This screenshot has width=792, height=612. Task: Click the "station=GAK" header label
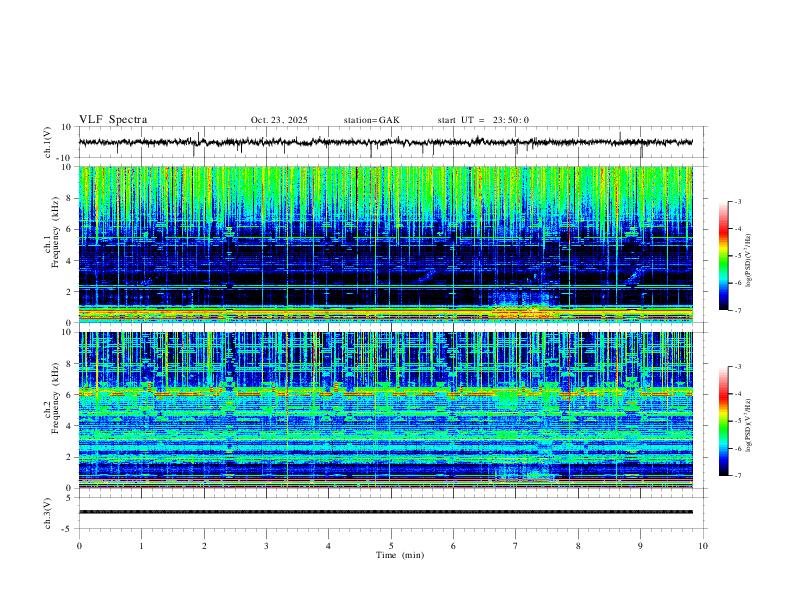pos(371,120)
